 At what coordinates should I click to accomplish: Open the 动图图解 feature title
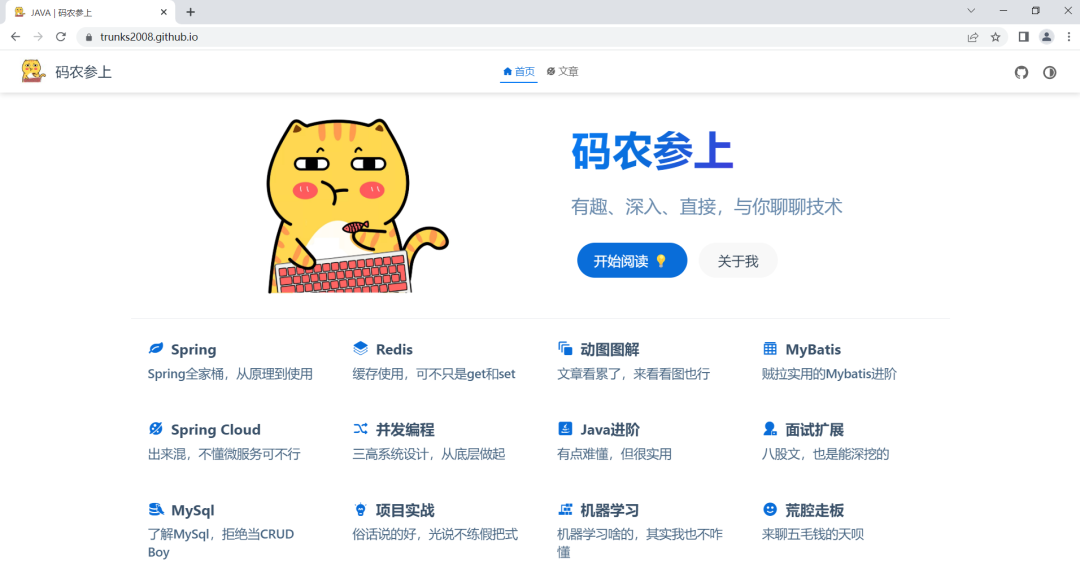coord(610,349)
